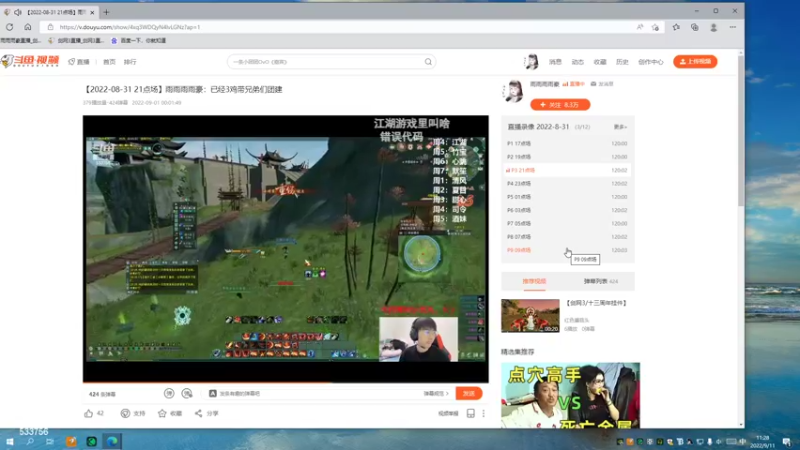800x450 pixels.
Task: Open the 消息 header item
Action: 555,62
